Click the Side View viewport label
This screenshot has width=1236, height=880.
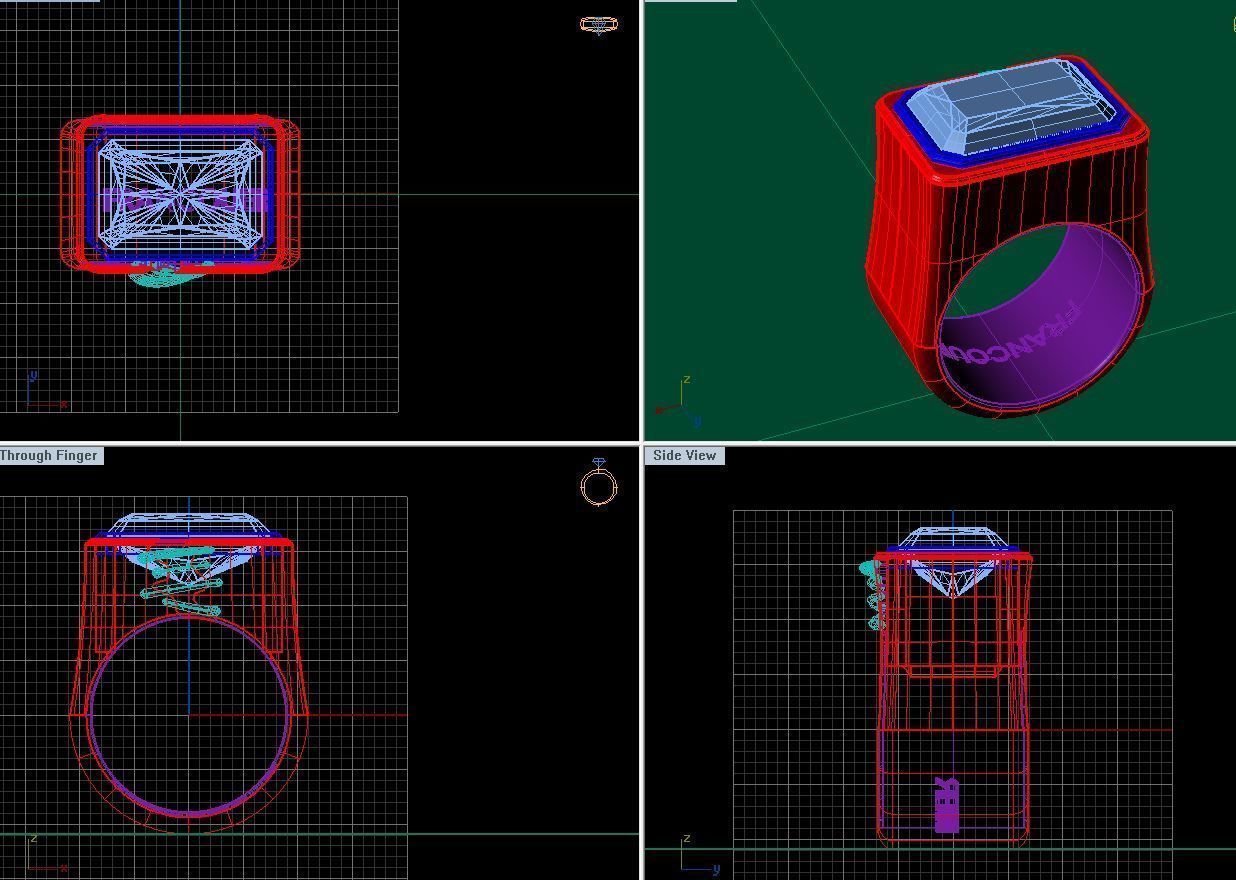click(x=684, y=455)
